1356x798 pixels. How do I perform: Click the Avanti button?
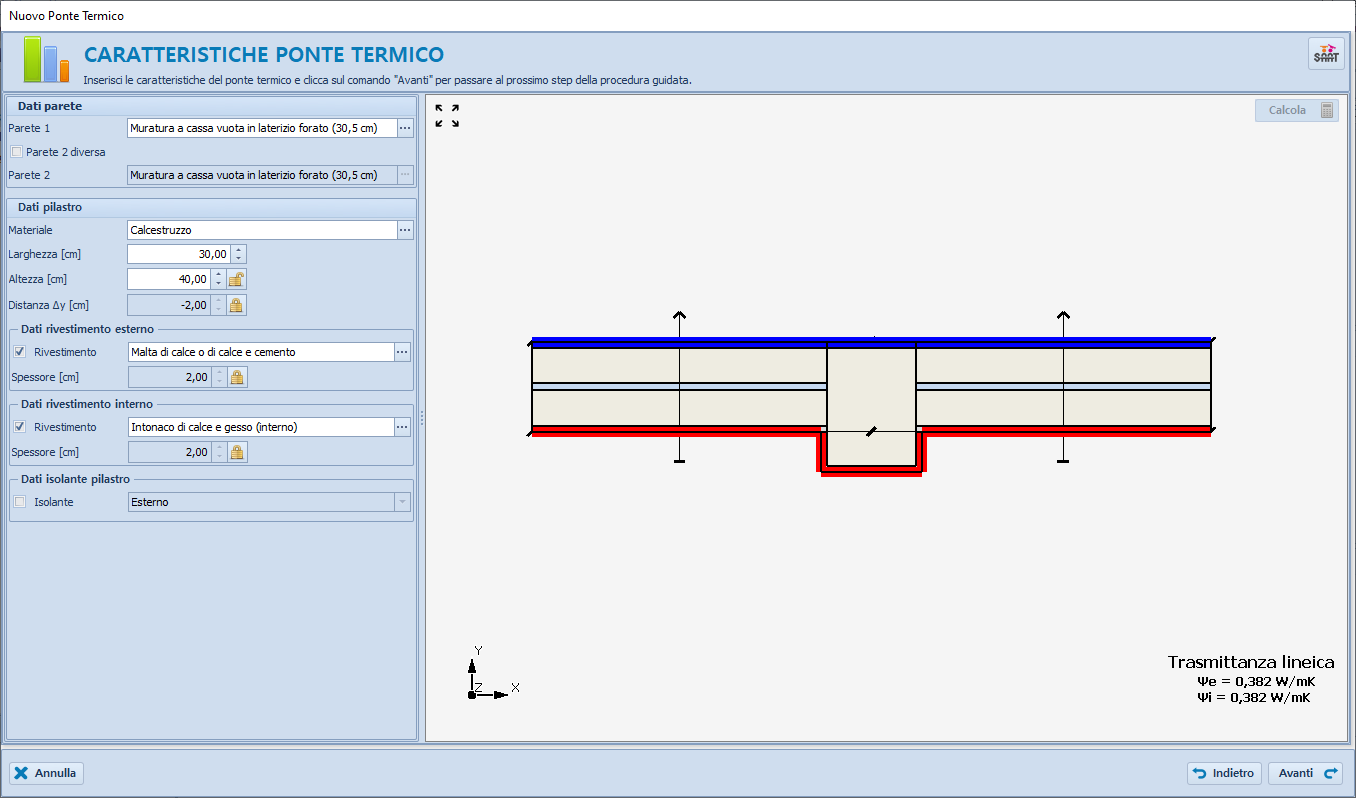coord(1305,773)
